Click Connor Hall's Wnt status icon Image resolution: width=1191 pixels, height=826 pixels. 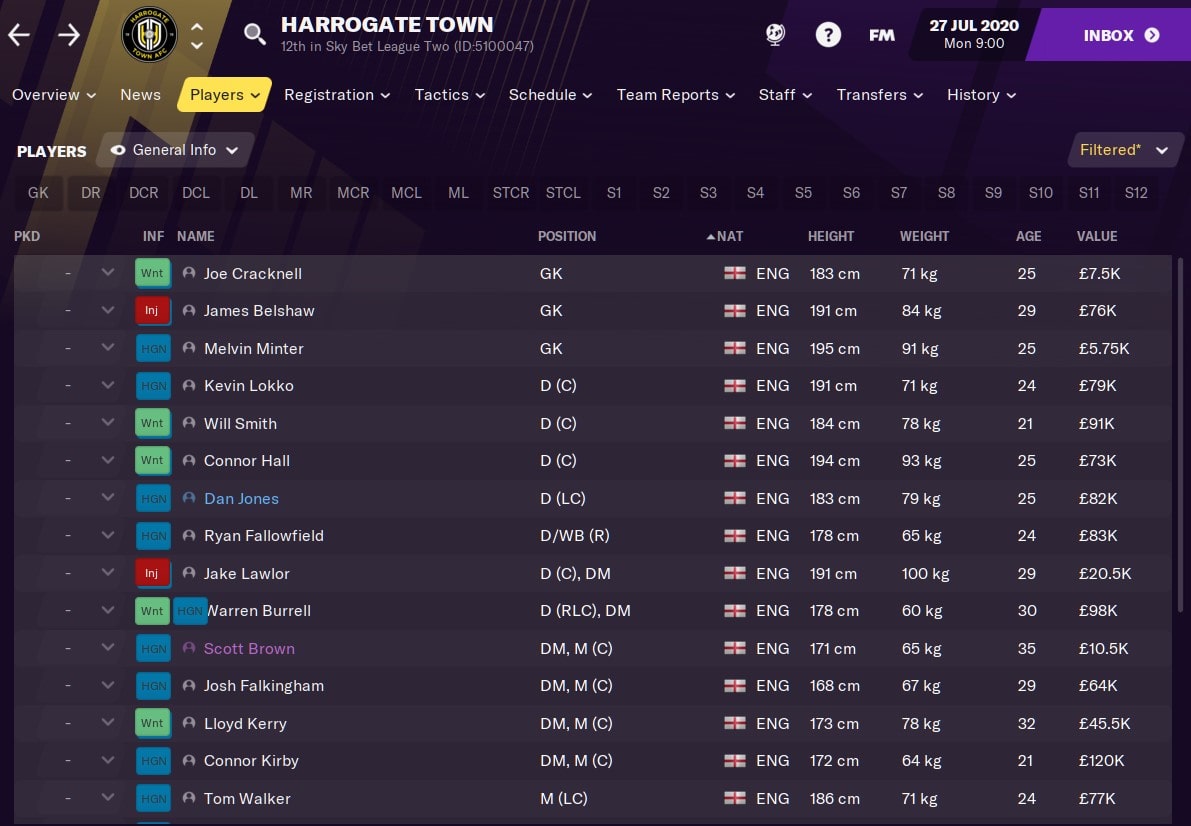[152, 460]
